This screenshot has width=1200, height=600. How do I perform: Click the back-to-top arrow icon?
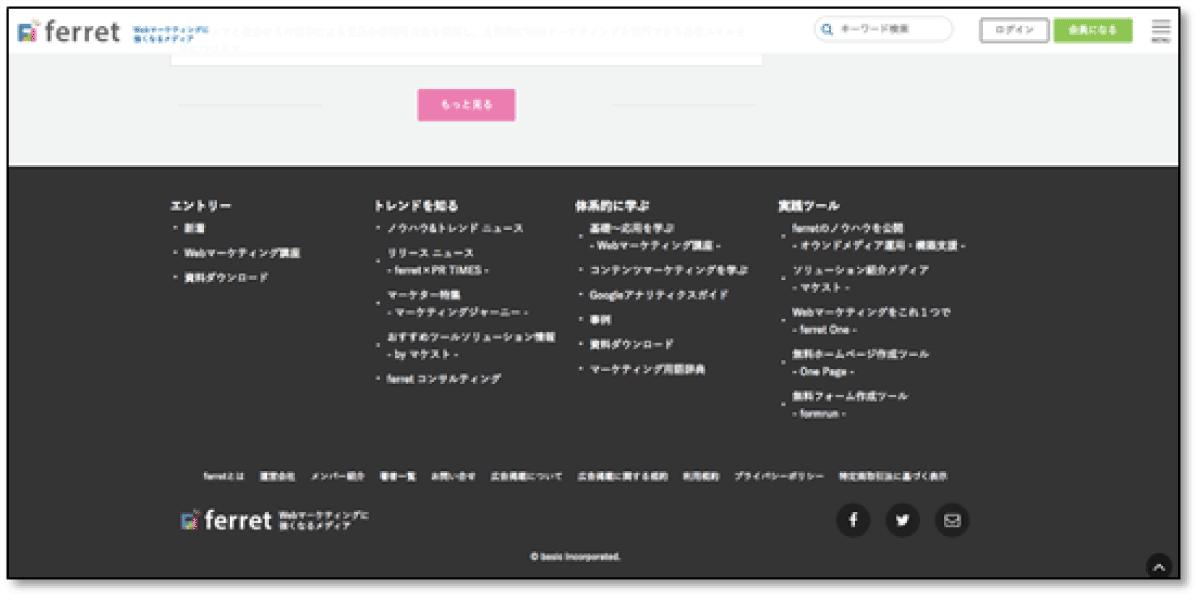(1158, 567)
